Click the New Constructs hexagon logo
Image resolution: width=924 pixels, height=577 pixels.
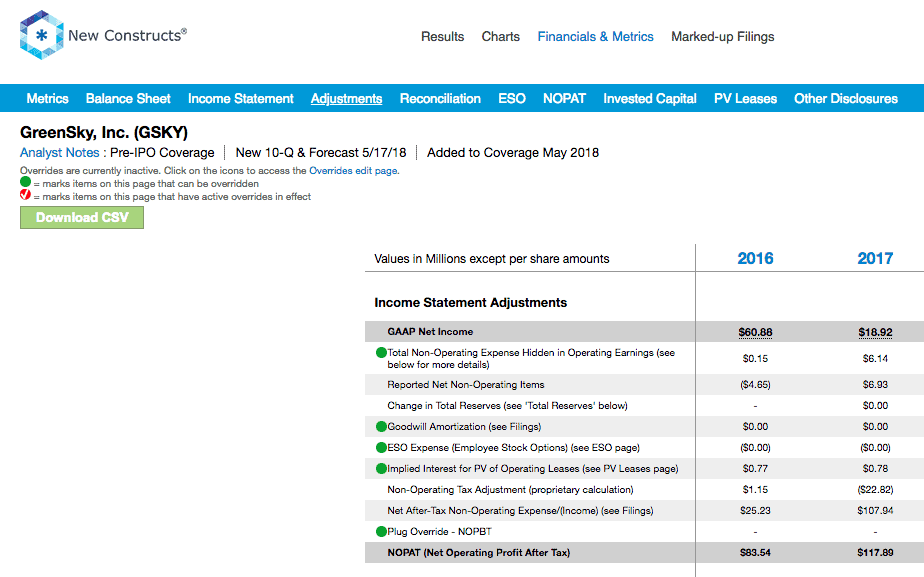(41, 35)
